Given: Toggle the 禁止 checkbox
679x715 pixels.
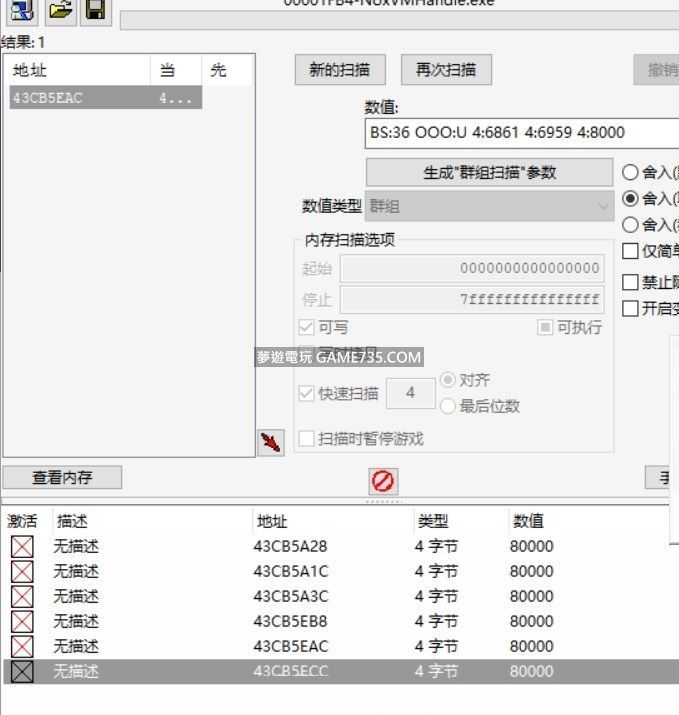Looking at the screenshot, I should pos(630,282).
